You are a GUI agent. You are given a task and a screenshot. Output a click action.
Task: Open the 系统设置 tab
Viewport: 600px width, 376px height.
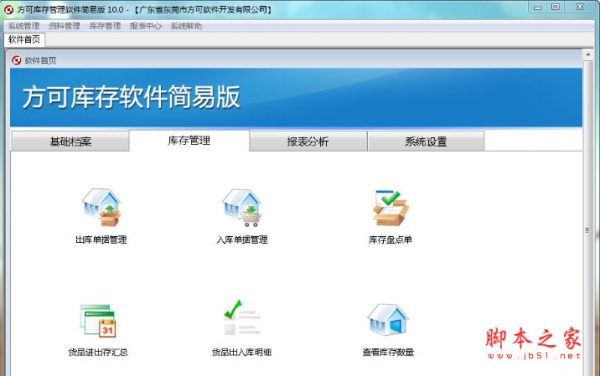pos(426,142)
